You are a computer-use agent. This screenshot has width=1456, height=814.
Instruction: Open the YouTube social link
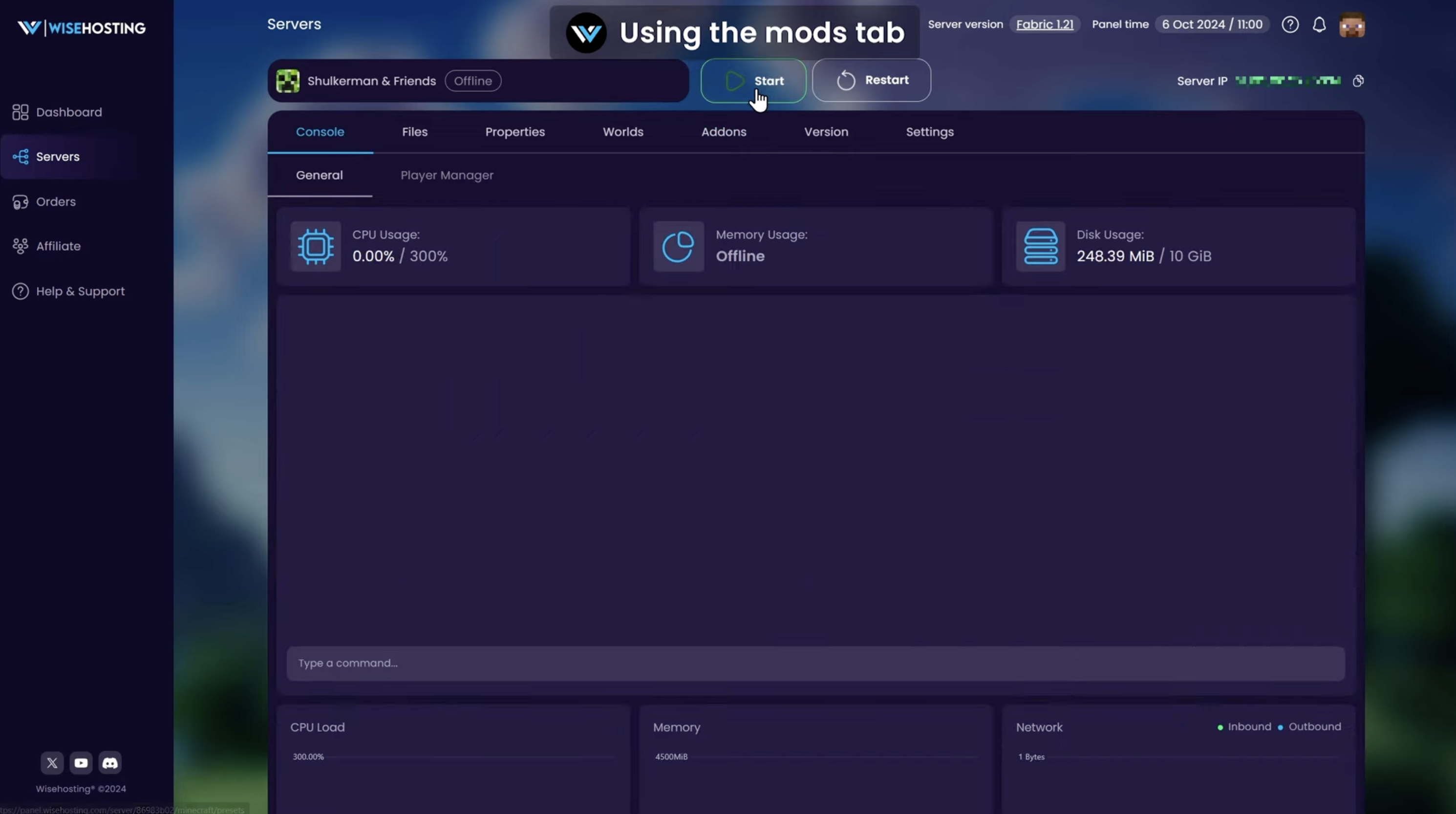pyautogui.click(x=81, y=763)
